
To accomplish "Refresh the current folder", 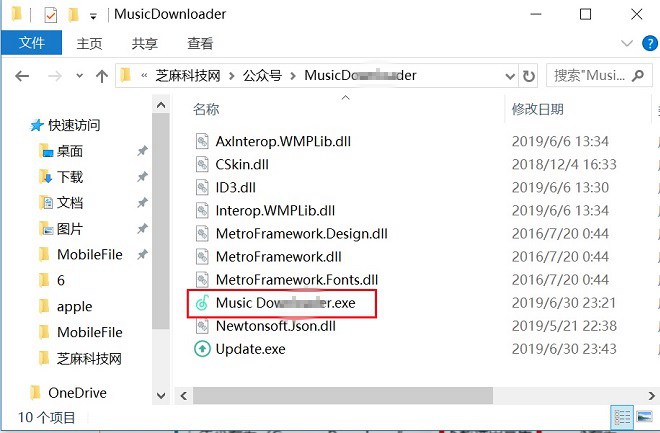I will (529, 76).
